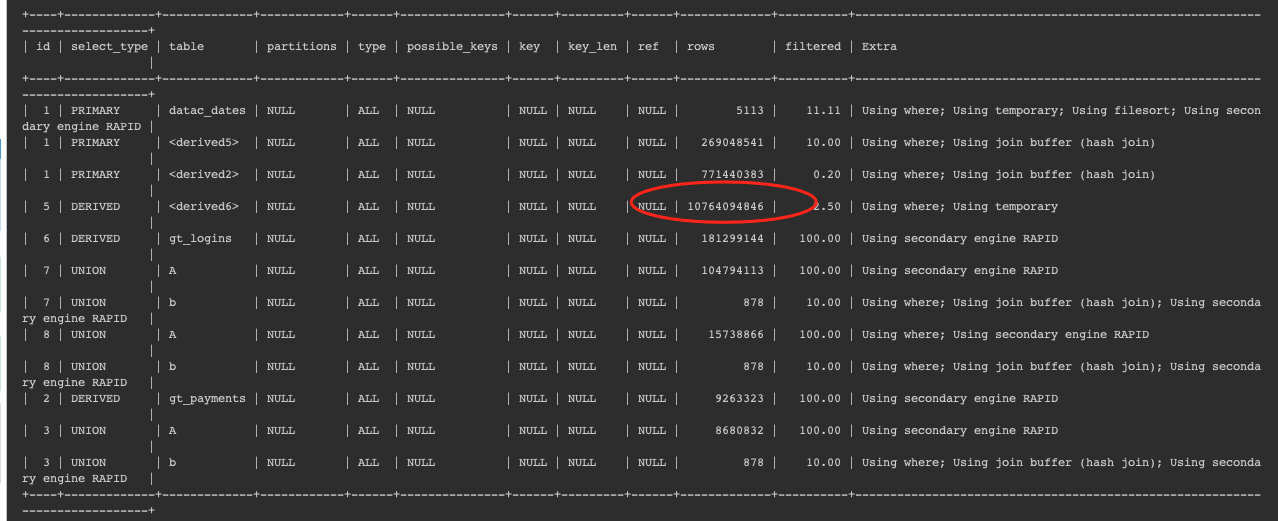Select the table name '<derived2>'

[x=204, y=175]
